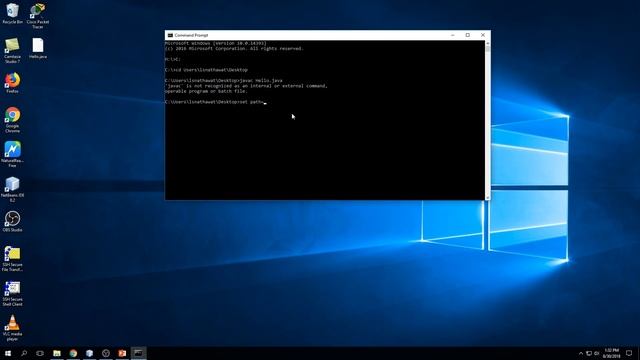Select the Cisco Packet Tracer desktop icon
The width and height of the screenshot is (640, 360).
[38, 16]
